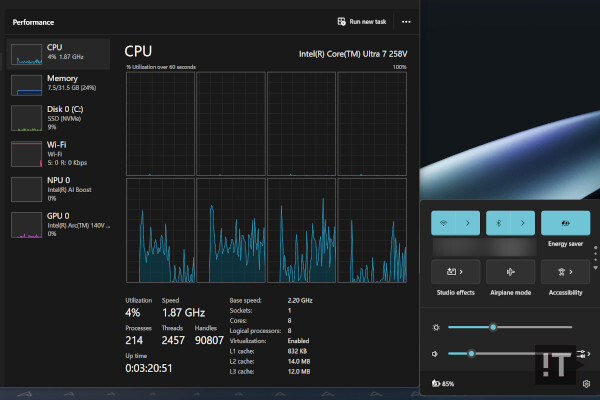
Task: Click the Airplane mode icon
Action: (510, 271)
